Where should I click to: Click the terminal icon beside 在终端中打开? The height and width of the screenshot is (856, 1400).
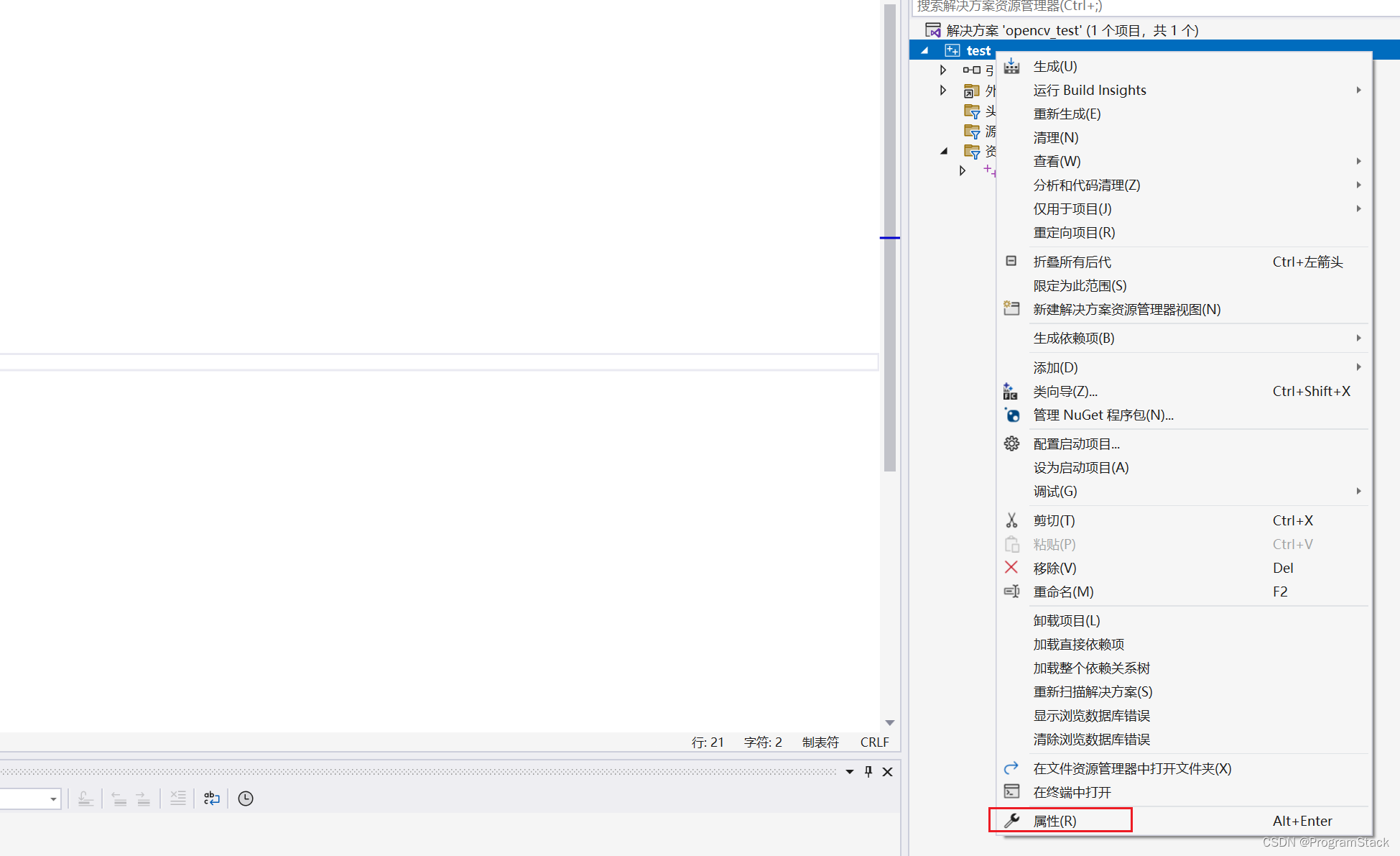pos(1011,791)
